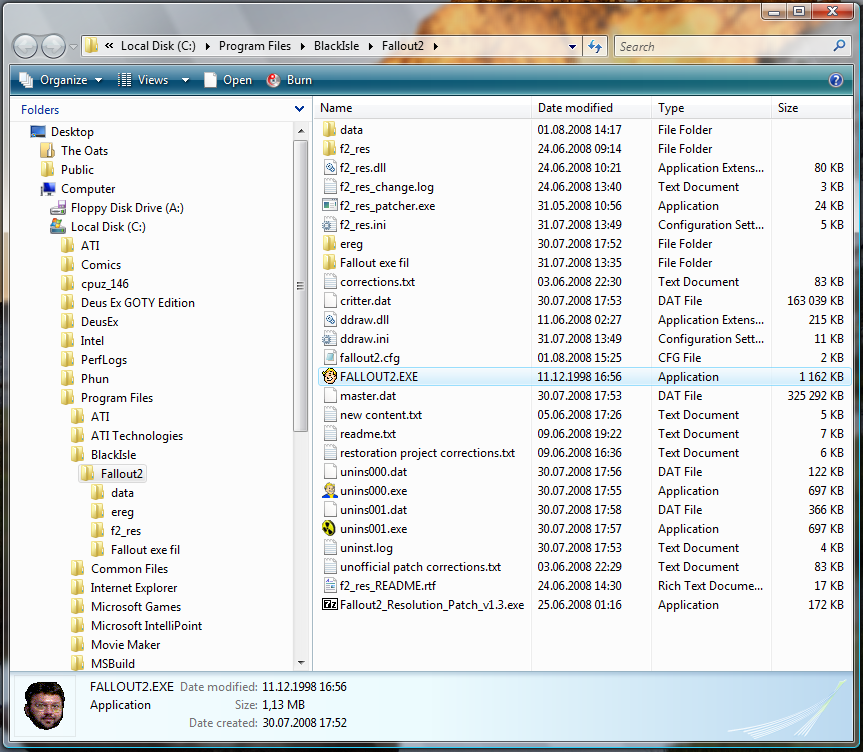
Task: Select the Fallout2 folder in the tree
Action: pyautogui.click(x=122, y=474)
